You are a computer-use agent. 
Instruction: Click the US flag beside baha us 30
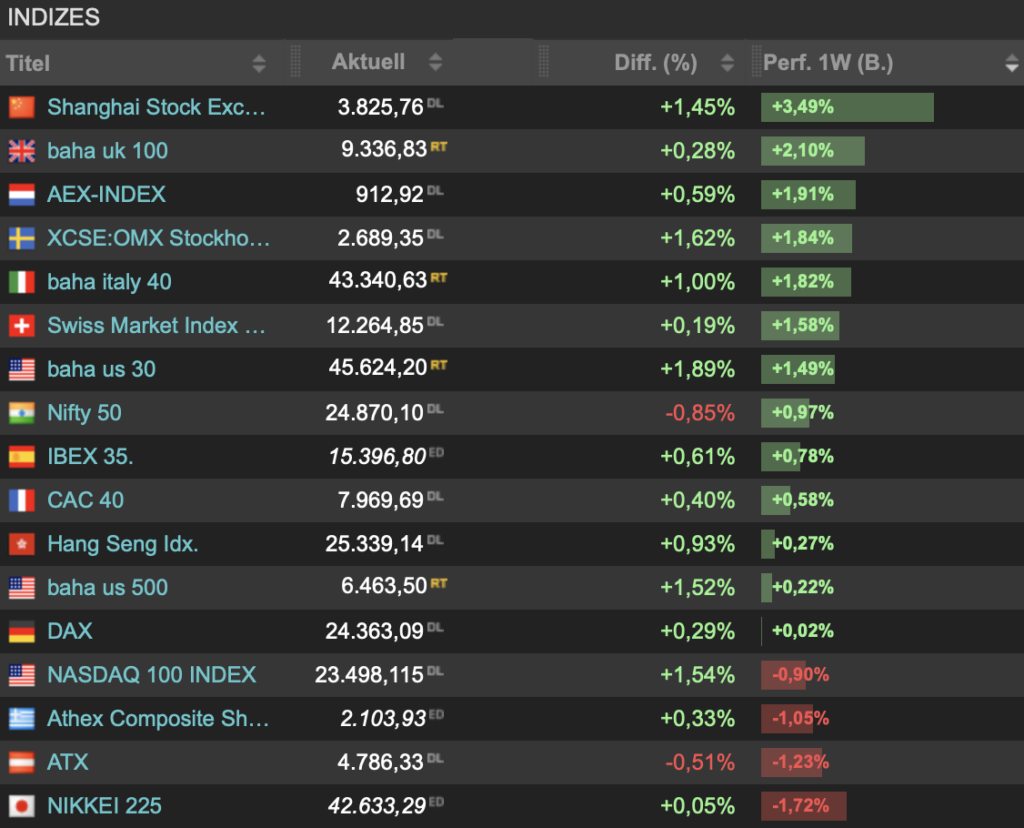pos(22,369)
